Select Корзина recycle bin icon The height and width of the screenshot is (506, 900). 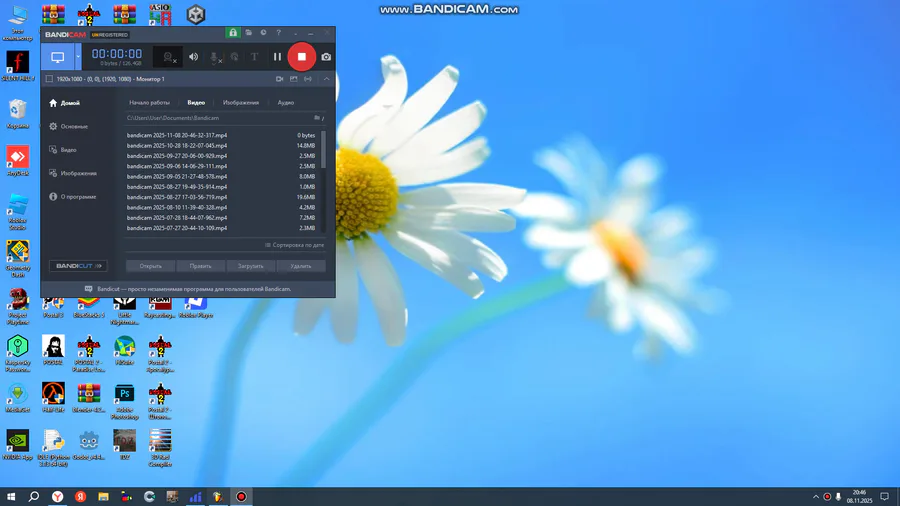(x=18, y=114)
